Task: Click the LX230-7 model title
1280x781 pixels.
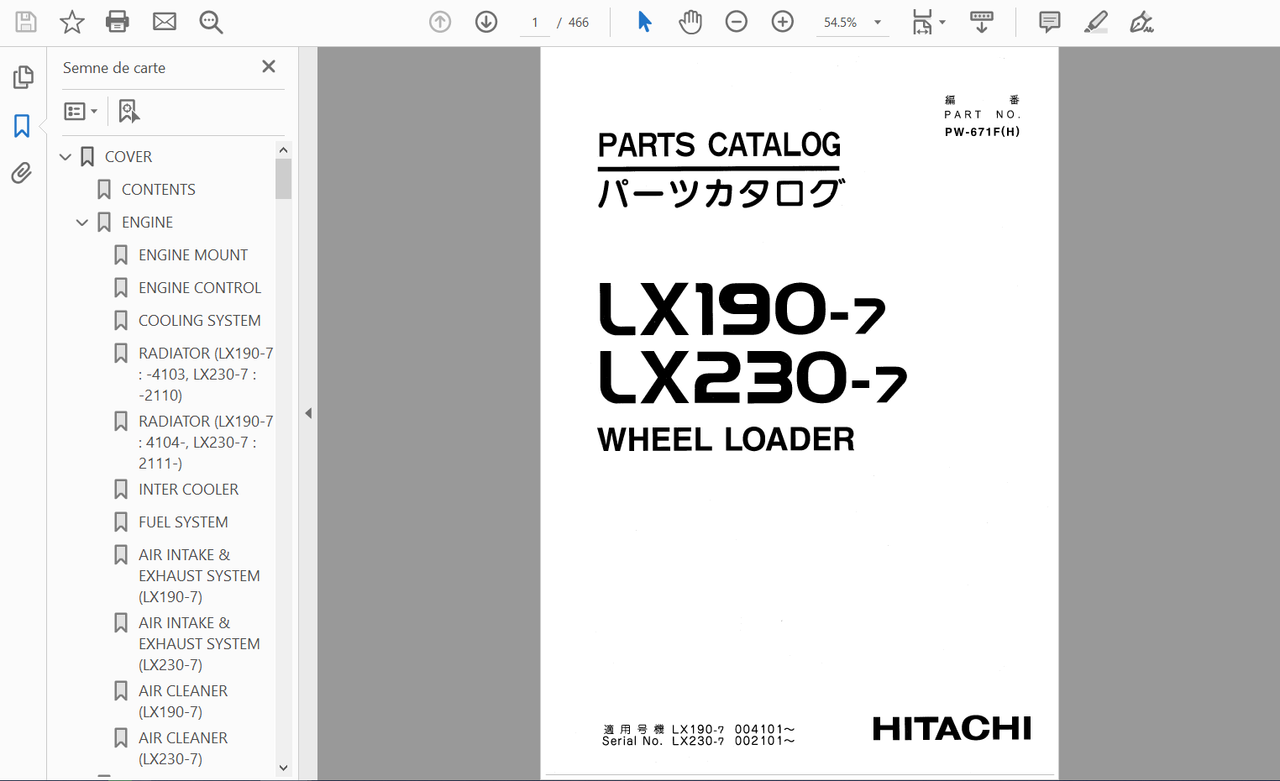Action: point(752,378)
